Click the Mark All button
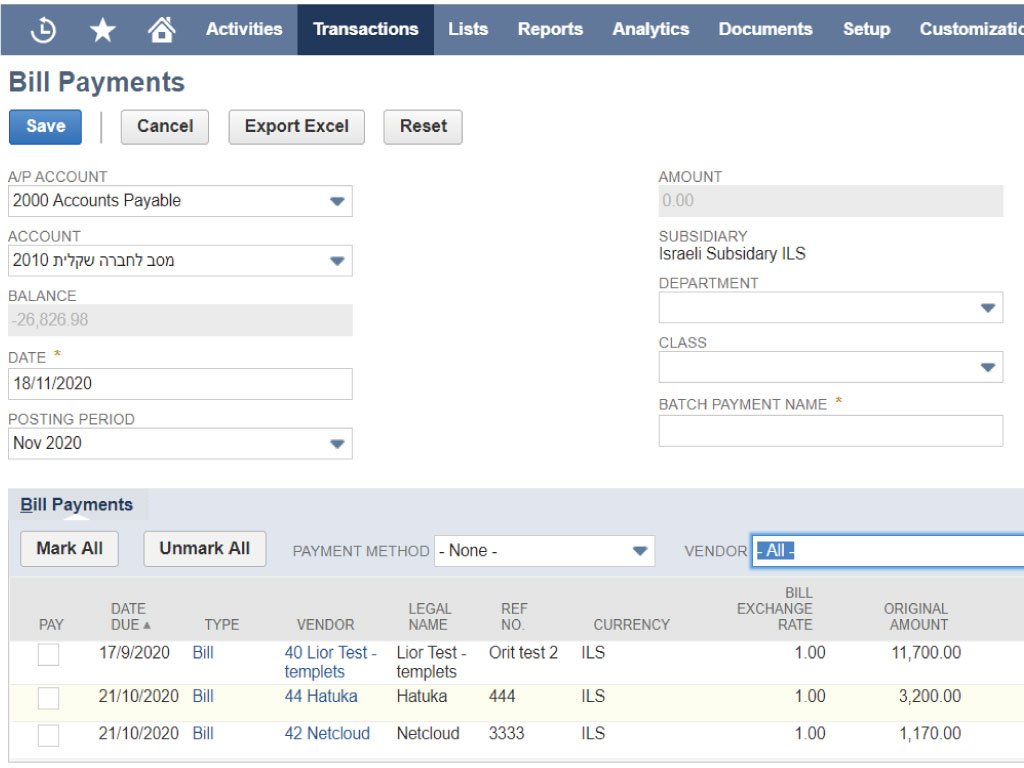The image size is (1024, 768). coord(69,549)
